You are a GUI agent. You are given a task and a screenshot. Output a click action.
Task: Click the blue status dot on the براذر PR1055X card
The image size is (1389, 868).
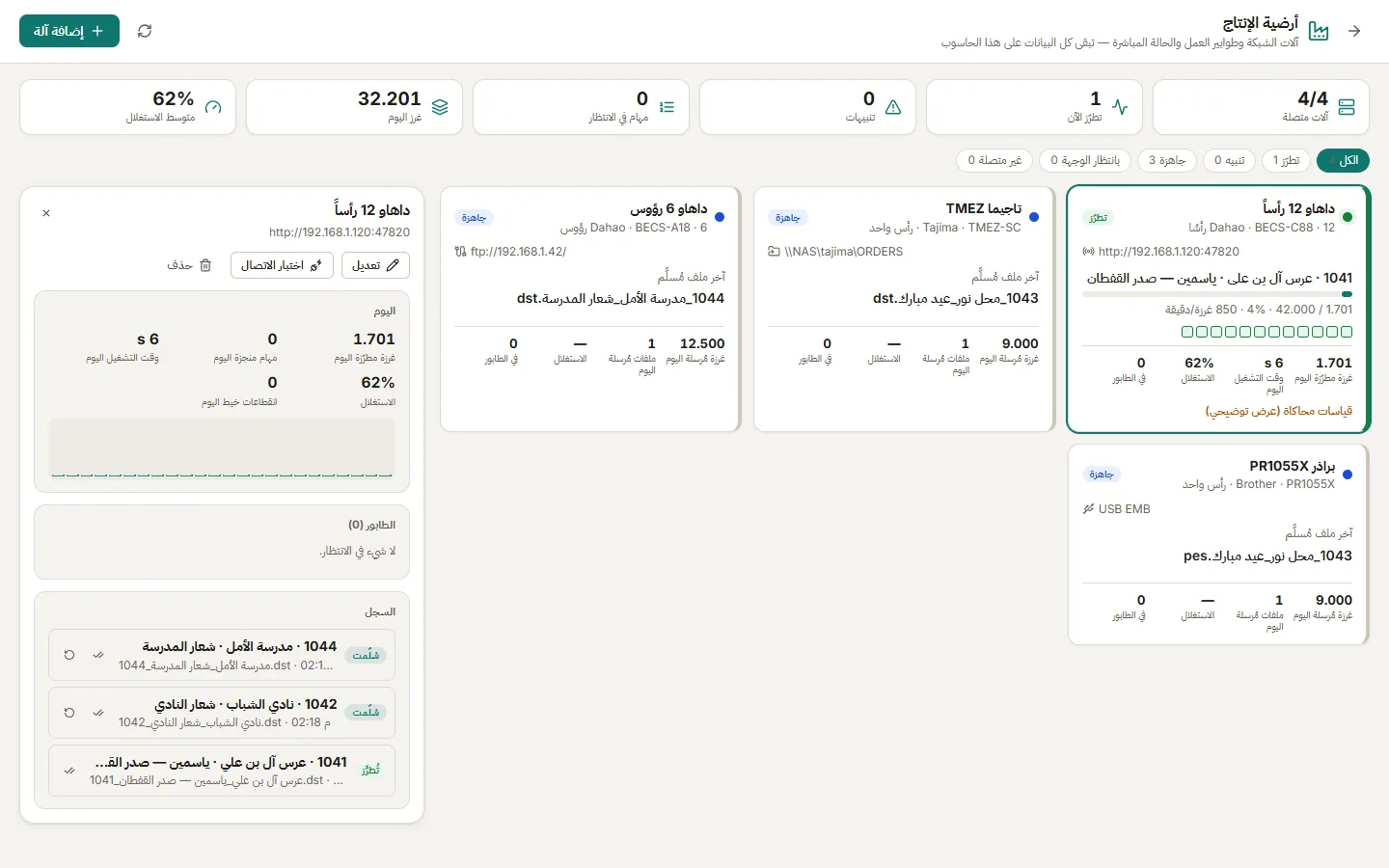click(x=1348, y=475)
